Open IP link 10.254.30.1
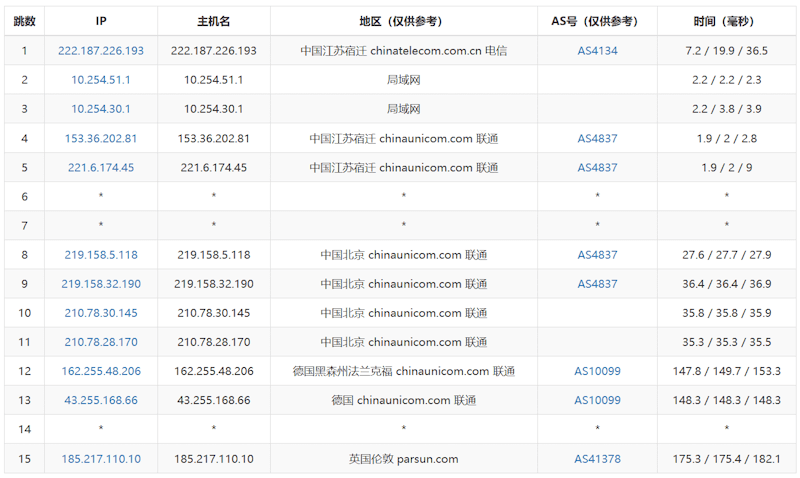The width and height of the screenshot is (800, 478). point(101,109)
